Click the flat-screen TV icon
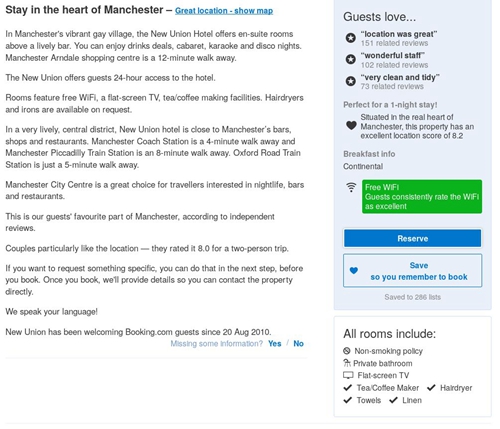 348,375
